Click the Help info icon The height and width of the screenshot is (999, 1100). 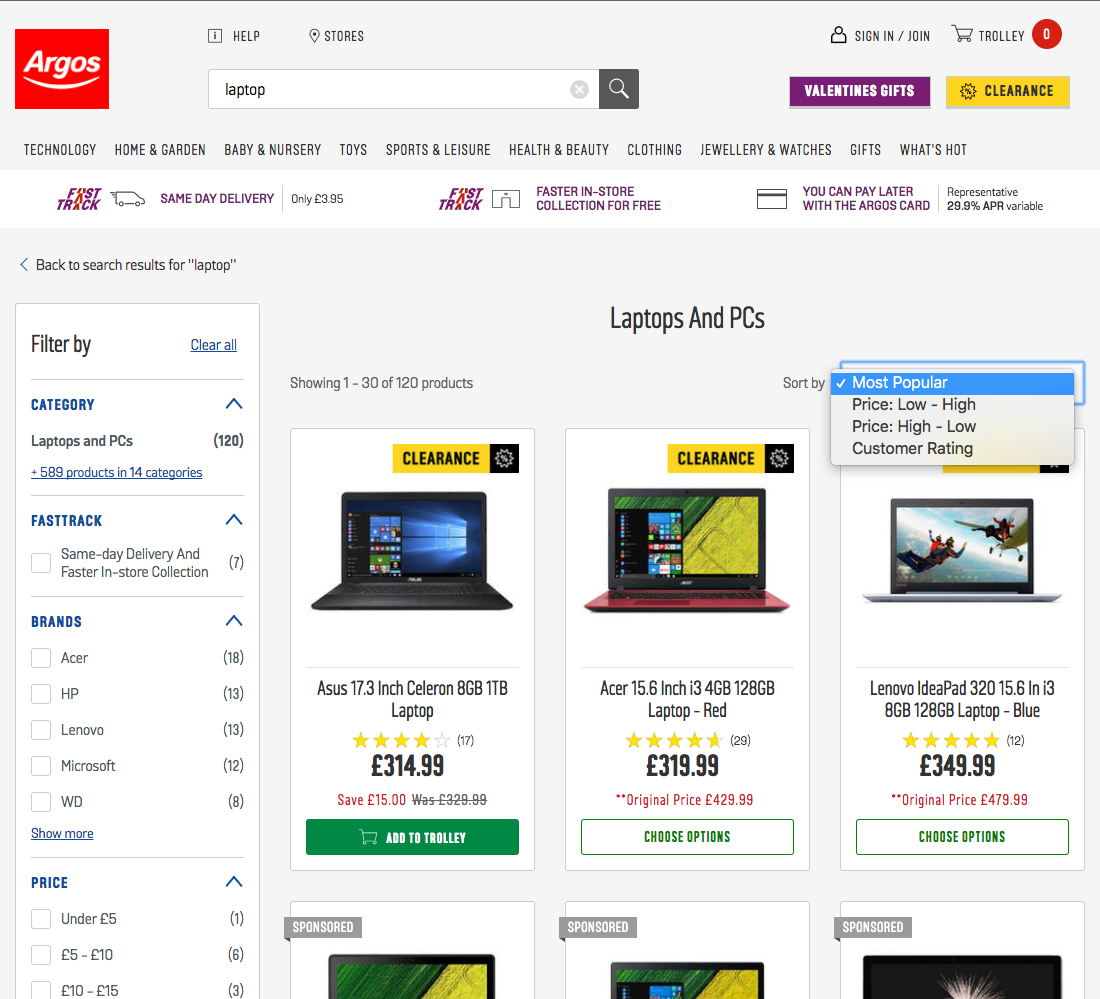click(x=215, y=36)
